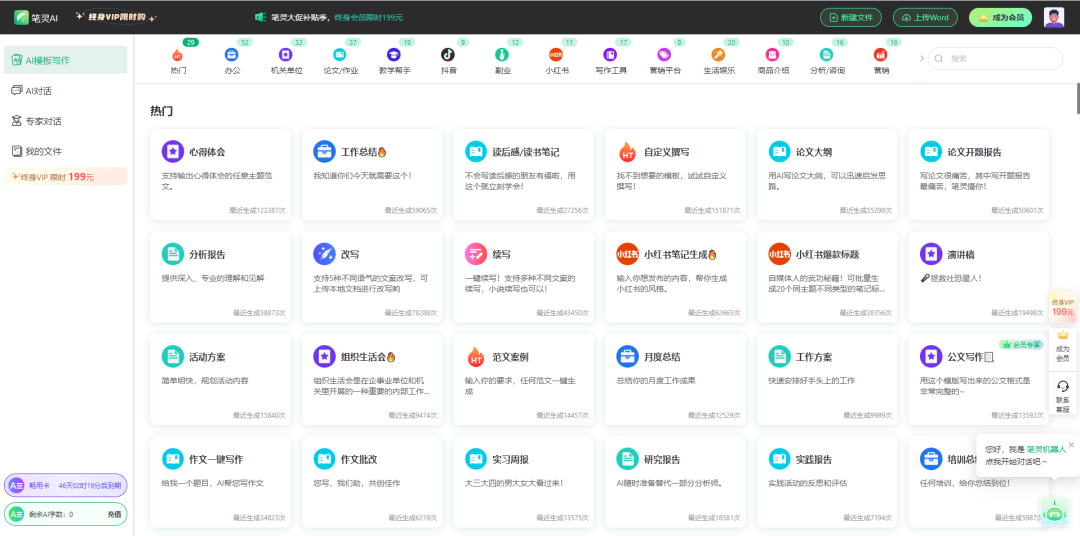Open the 分析/咨询 category icon
The height and width of the screenshot is (536, 1080).
(x=826, y=54)
